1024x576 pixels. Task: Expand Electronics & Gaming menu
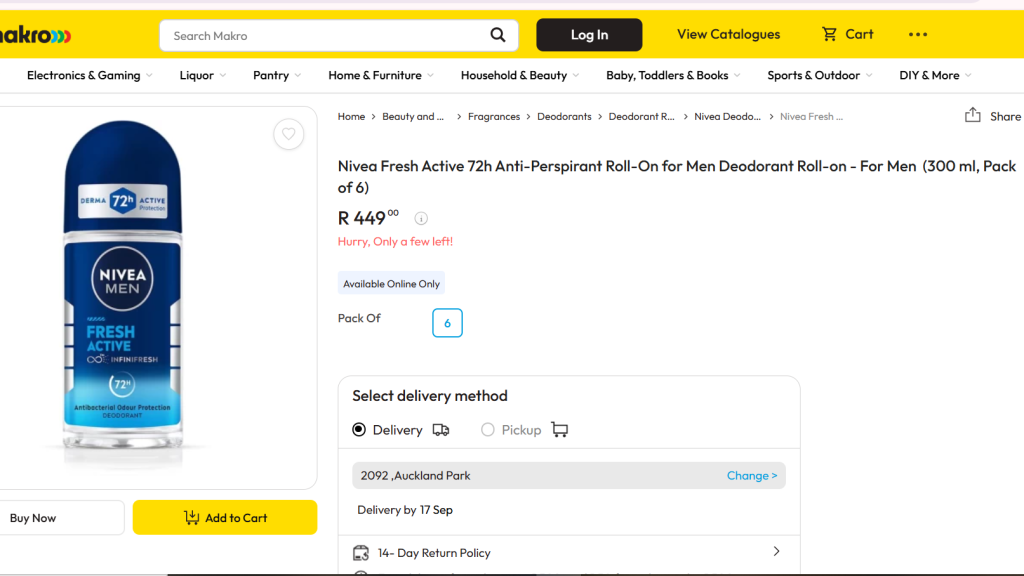pos(89,76)
